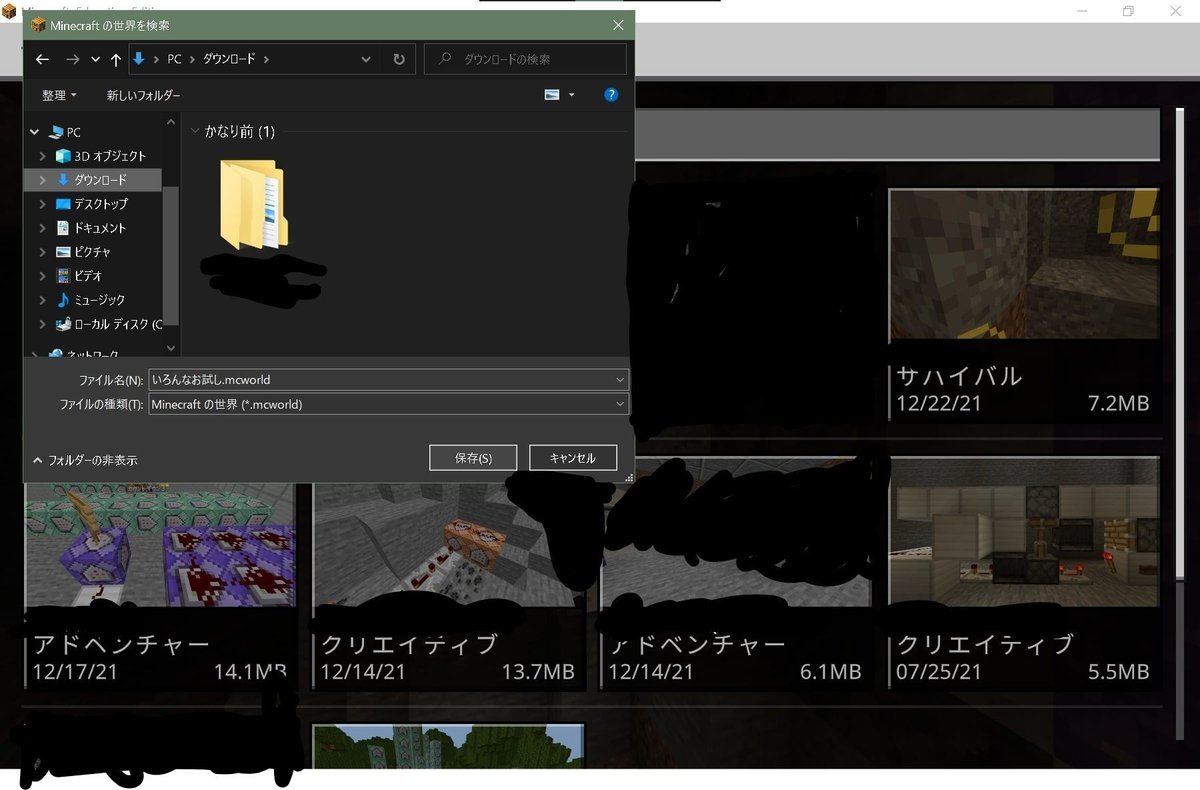Screen dimensions: 1200x790
Task: Open view options dropdown arrow
Action: (572, 95)
